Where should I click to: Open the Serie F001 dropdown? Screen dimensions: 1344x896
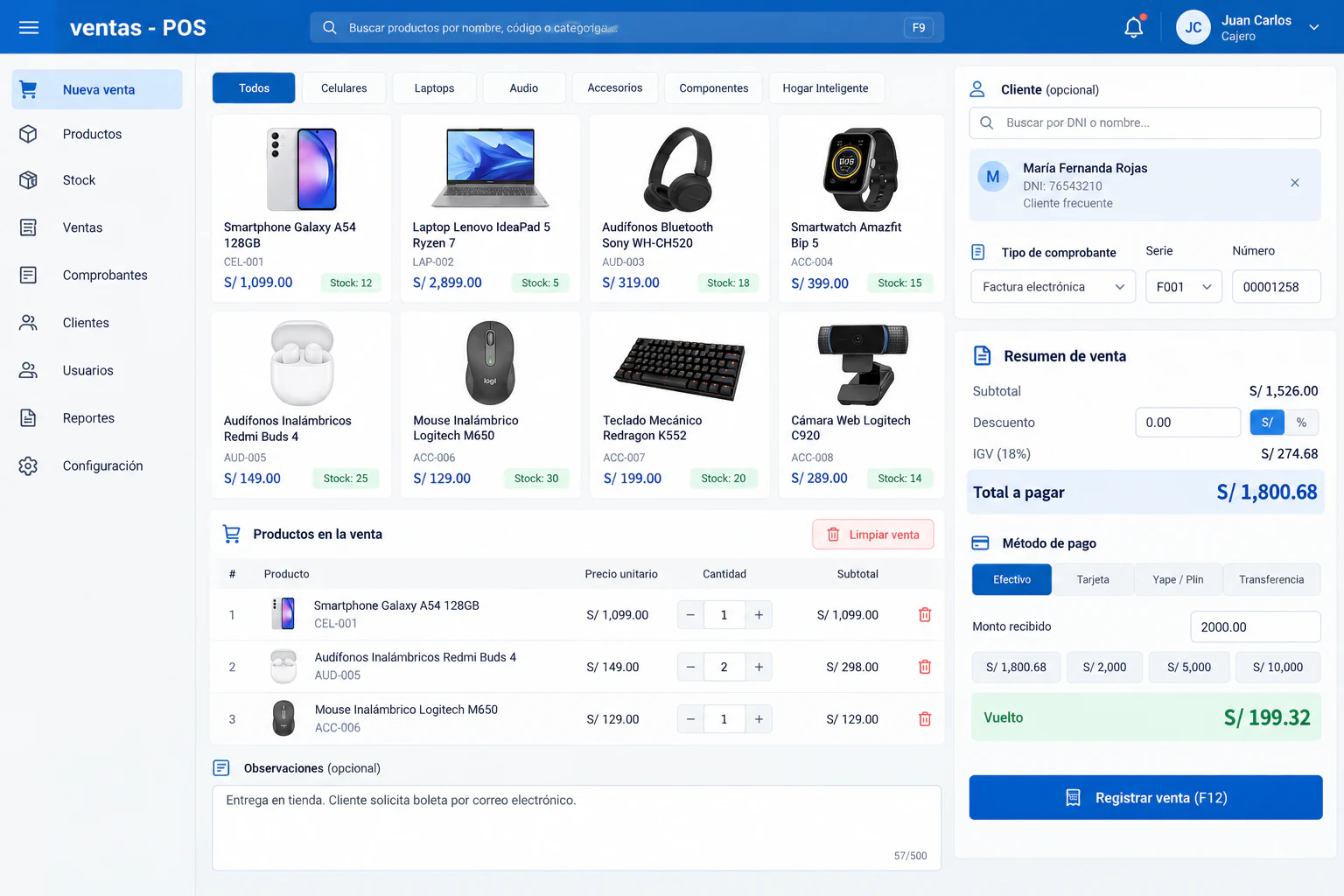[1184, 287]
